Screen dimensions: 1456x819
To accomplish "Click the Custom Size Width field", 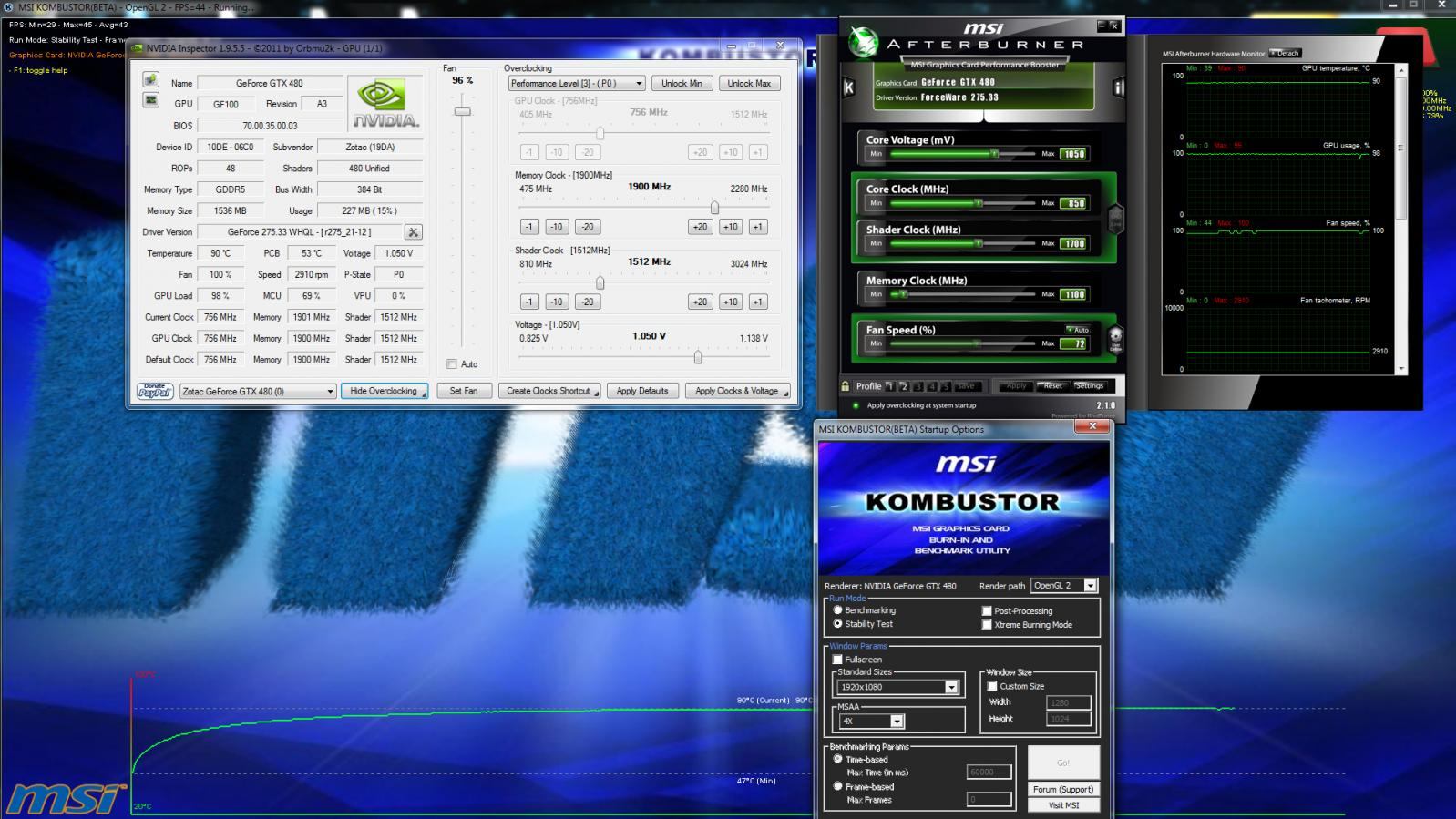I will [x=1068, y=702].
